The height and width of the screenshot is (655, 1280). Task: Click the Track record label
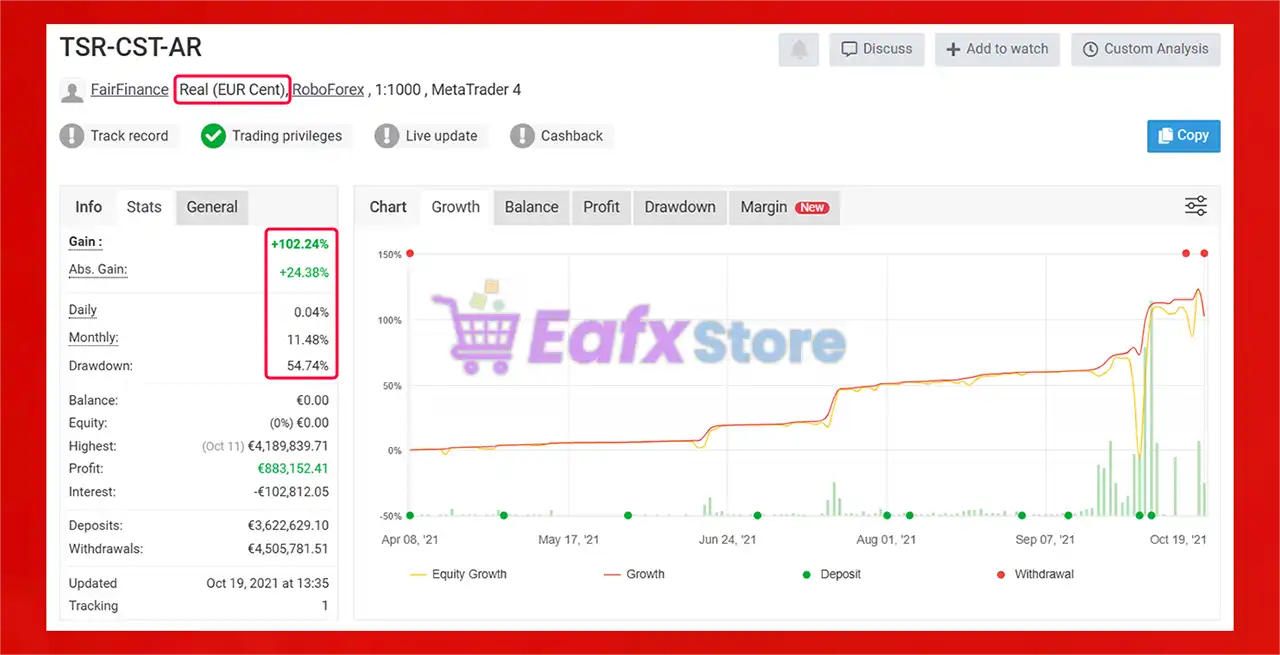click(129, 136)
